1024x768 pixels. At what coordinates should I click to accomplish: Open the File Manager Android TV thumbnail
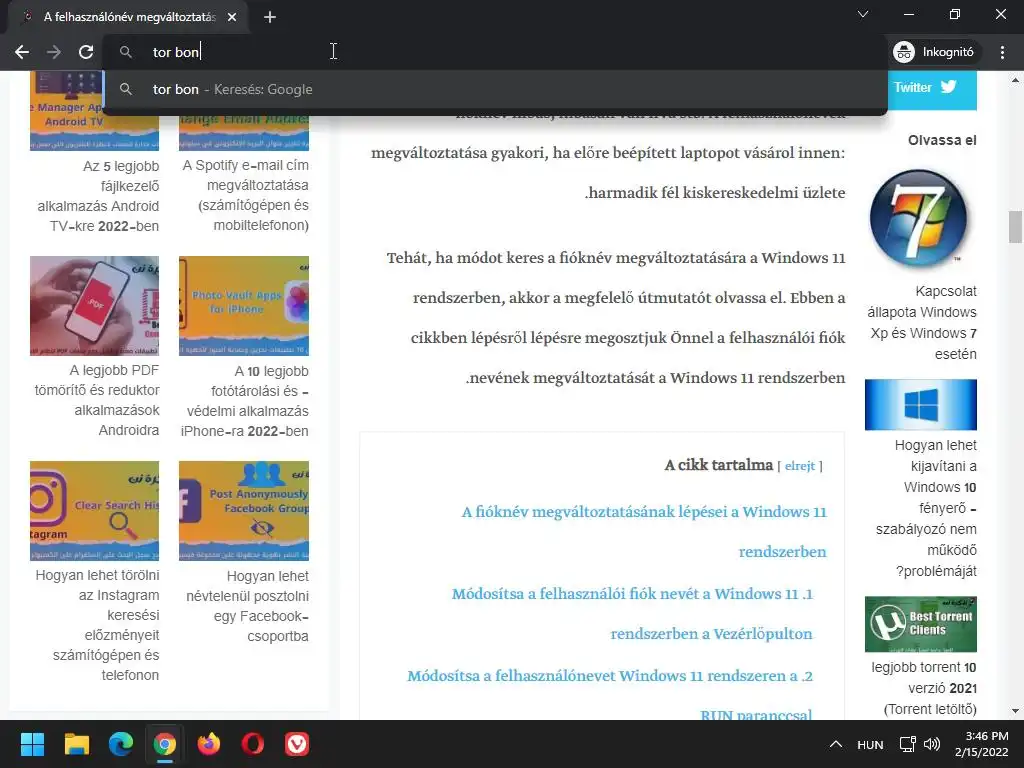click(95, 111)
